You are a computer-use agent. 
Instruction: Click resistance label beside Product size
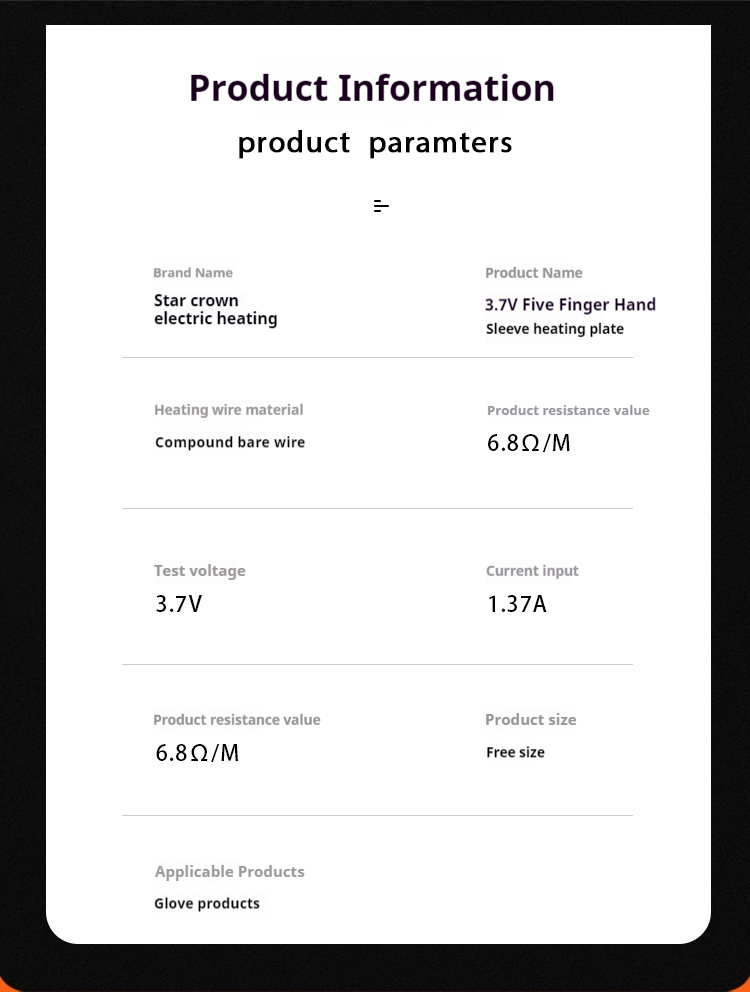pos(237,720)
